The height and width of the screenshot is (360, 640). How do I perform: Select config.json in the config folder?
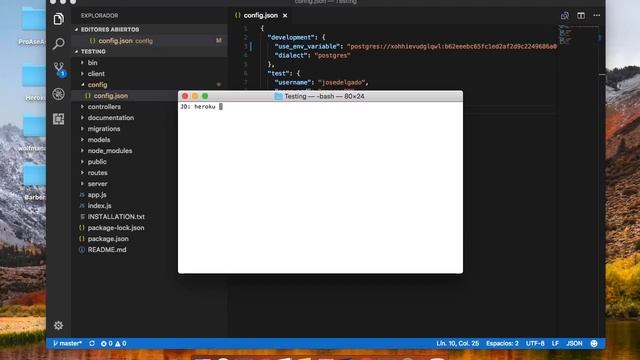(x=110, y=96)
